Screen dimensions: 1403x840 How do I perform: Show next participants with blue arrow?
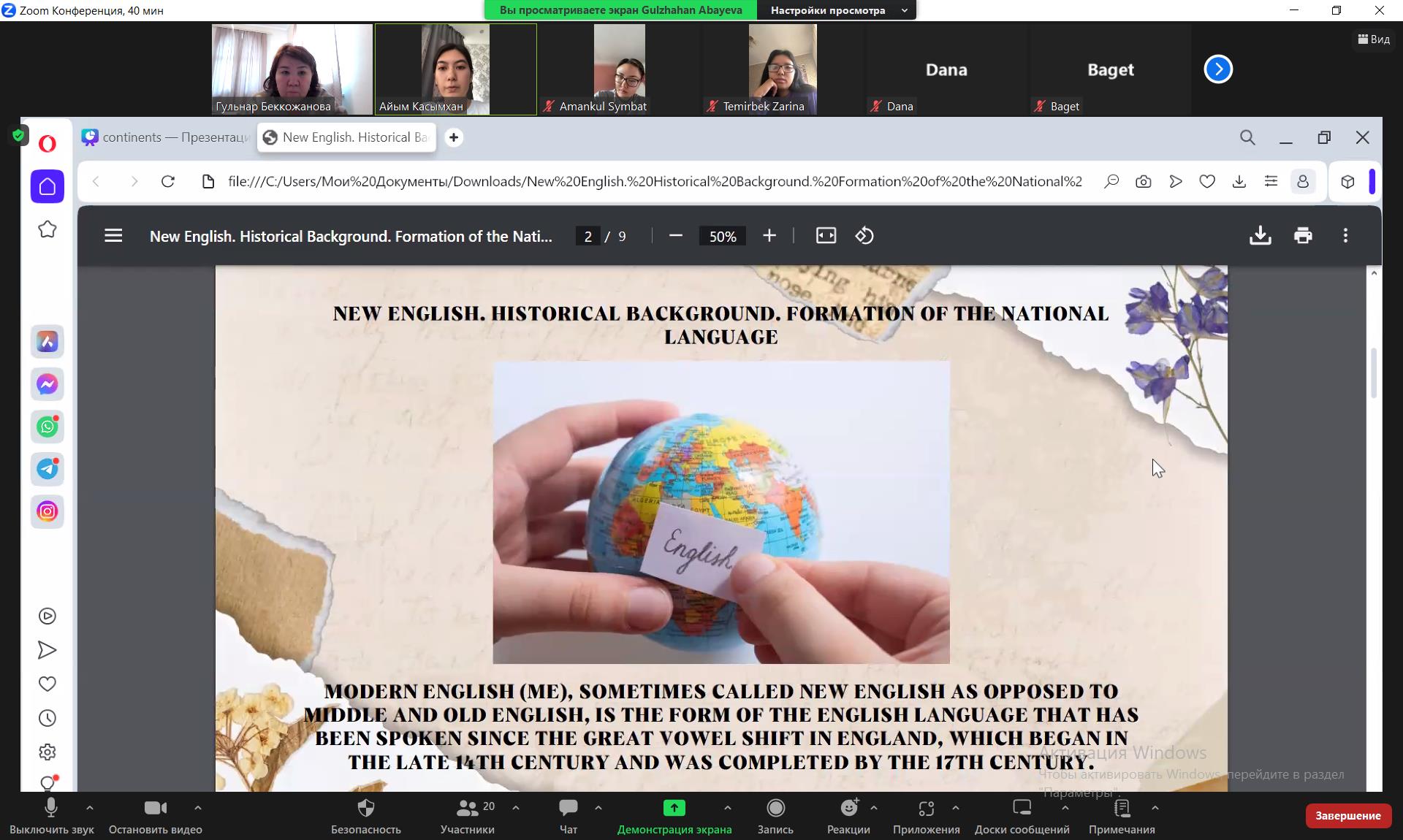1217,69
